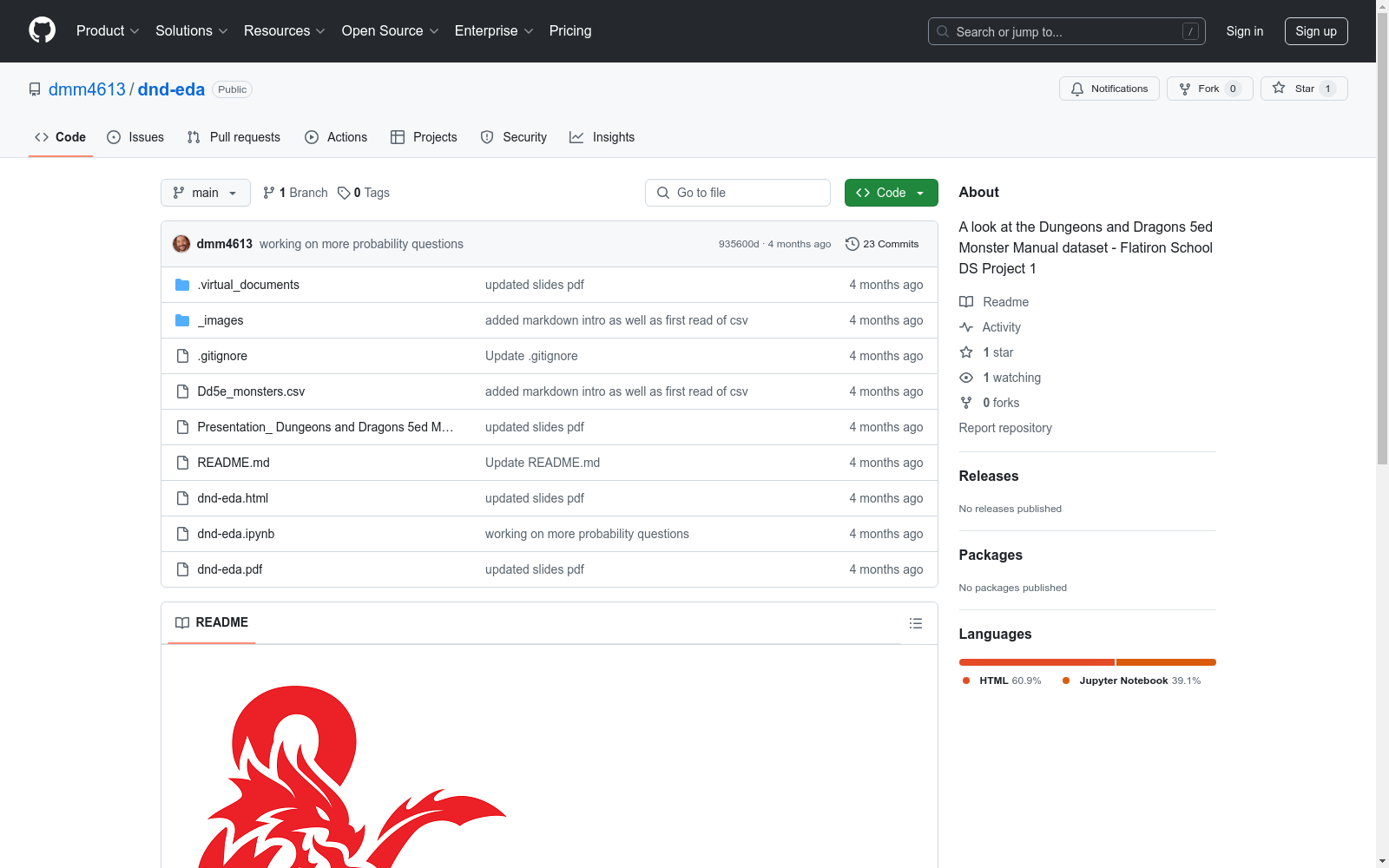Open the _images folder icon
The image size is (1389, 868).
point(182,320)
